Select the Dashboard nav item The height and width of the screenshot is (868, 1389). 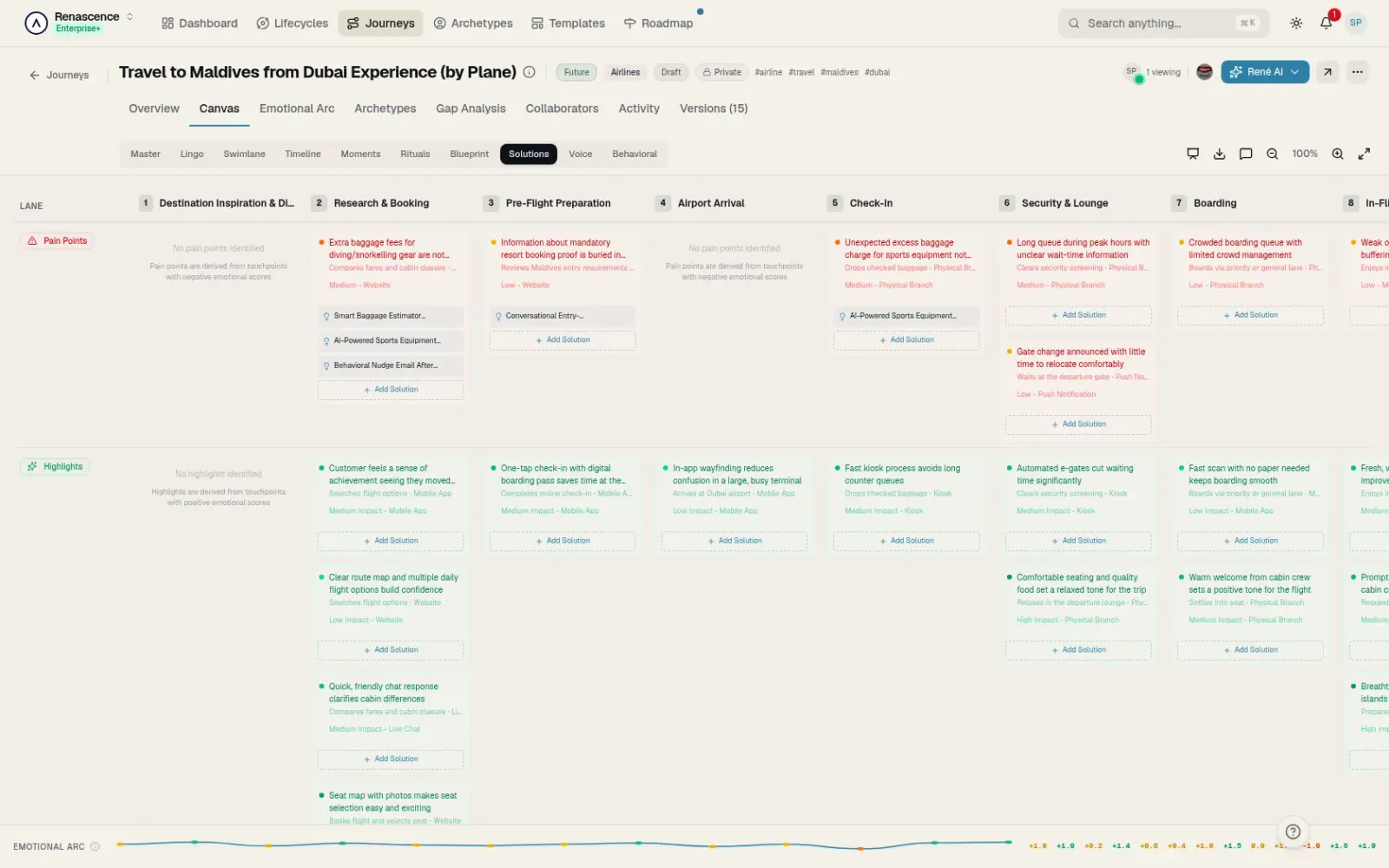tap(200, 23)
